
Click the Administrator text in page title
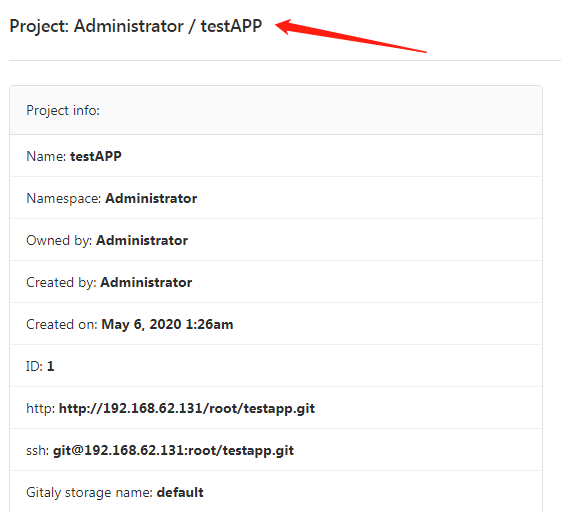click(128, 26)
